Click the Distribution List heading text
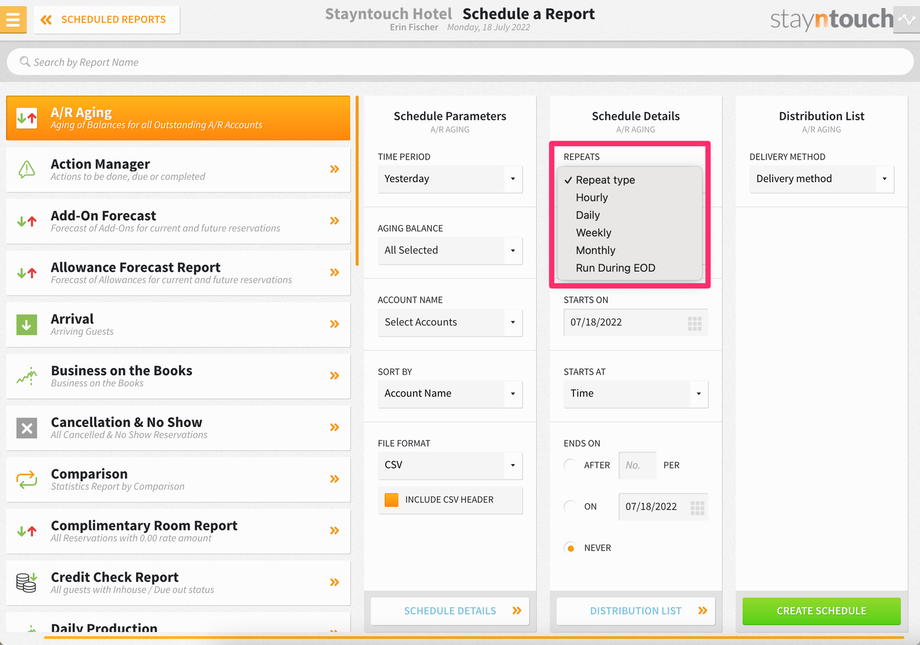 coord(821,116)
